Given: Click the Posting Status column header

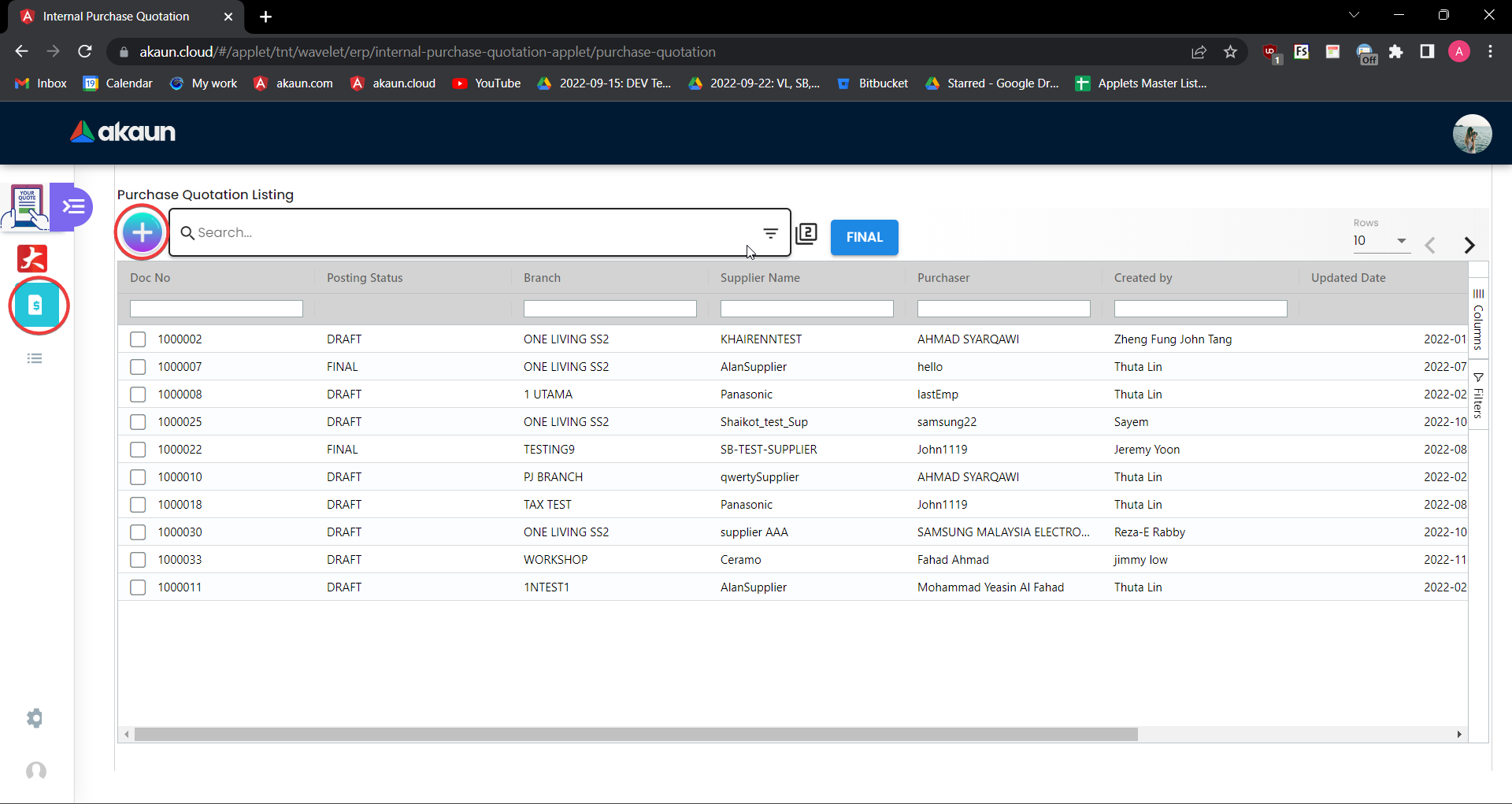Looking at the screenshot, I should (x=365, y=278).
